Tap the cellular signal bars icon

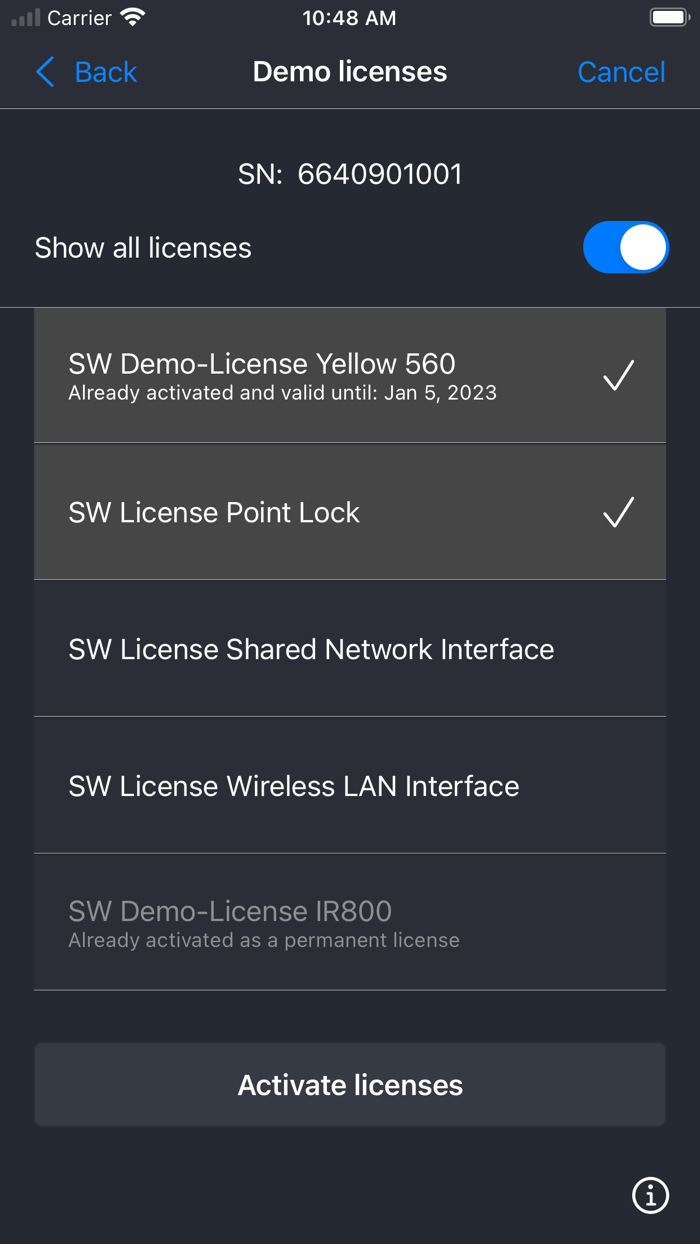(x=26, y=18)
